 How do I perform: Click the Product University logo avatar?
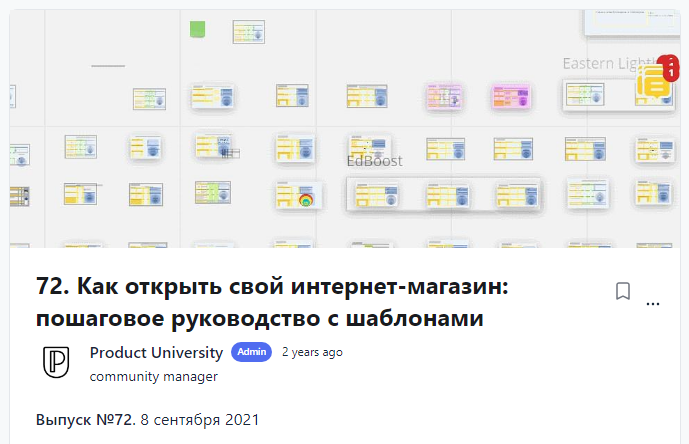click(x=55, y=363)
